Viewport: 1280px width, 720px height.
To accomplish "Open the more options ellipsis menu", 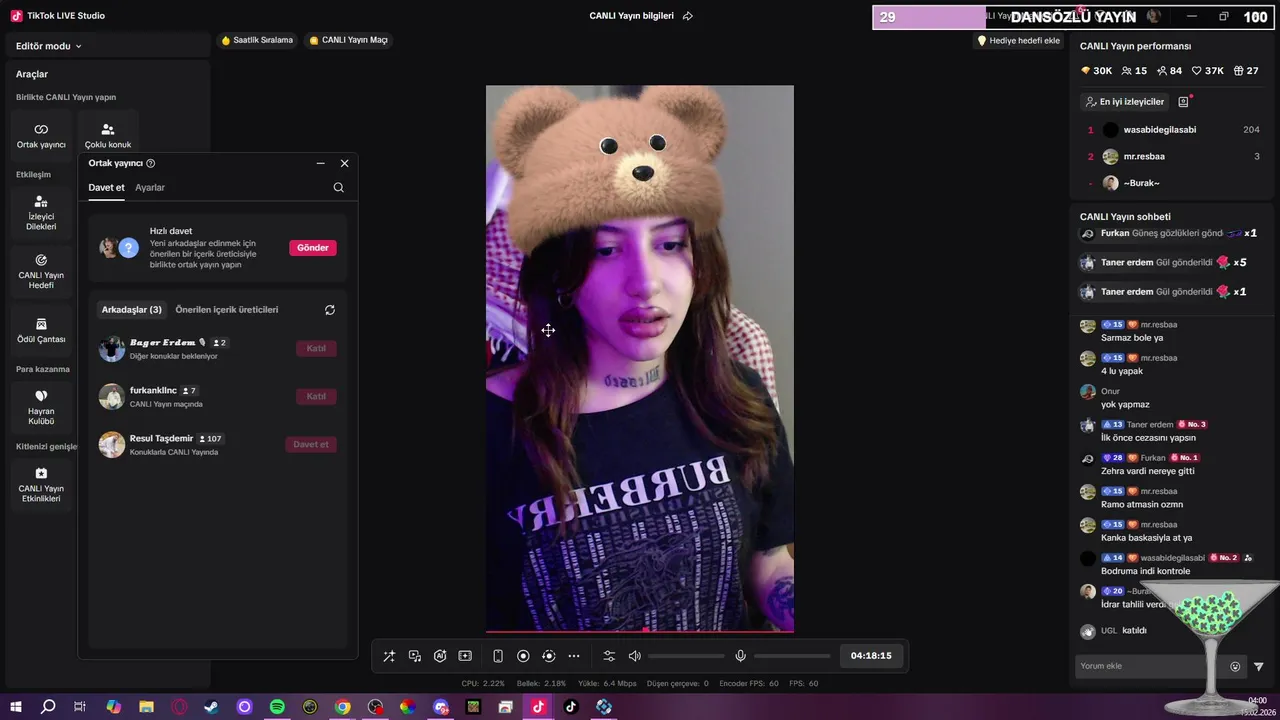I will point(574,656).
